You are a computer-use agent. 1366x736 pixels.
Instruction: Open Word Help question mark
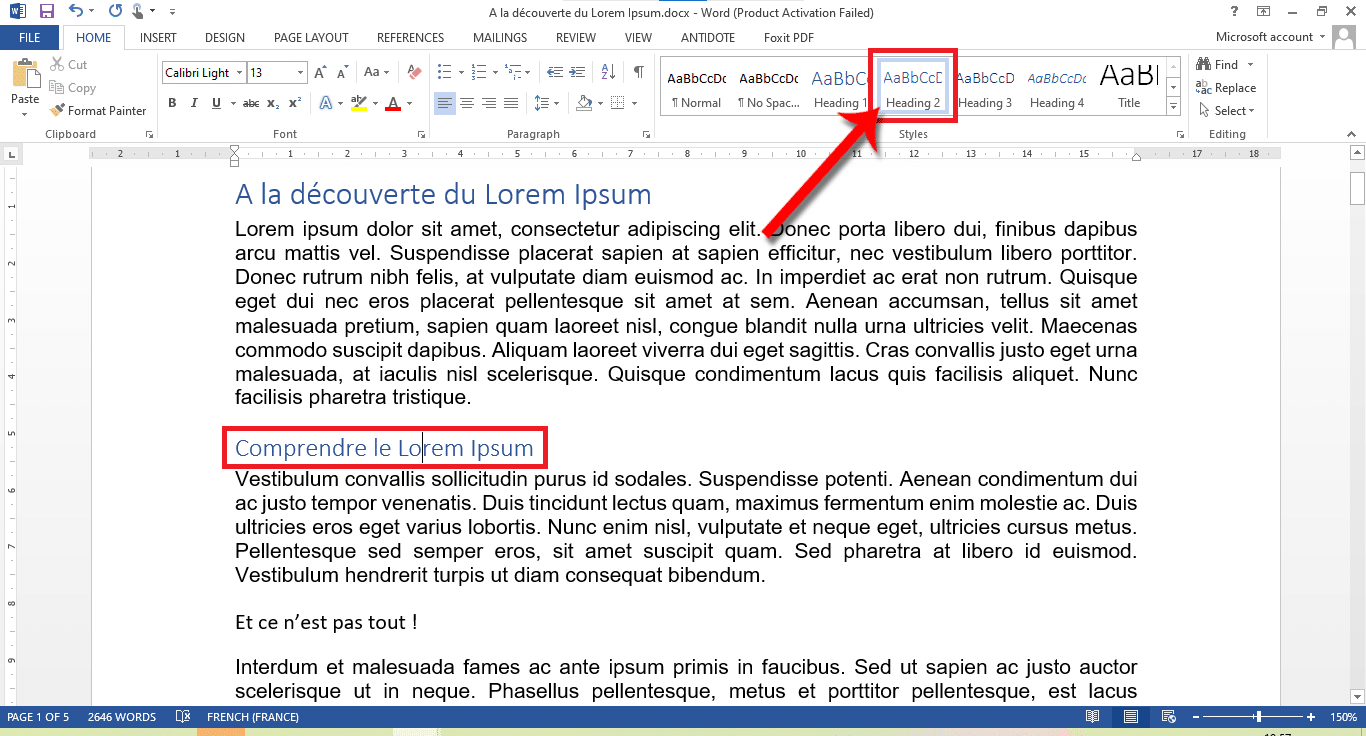[x=1235, y=12]
